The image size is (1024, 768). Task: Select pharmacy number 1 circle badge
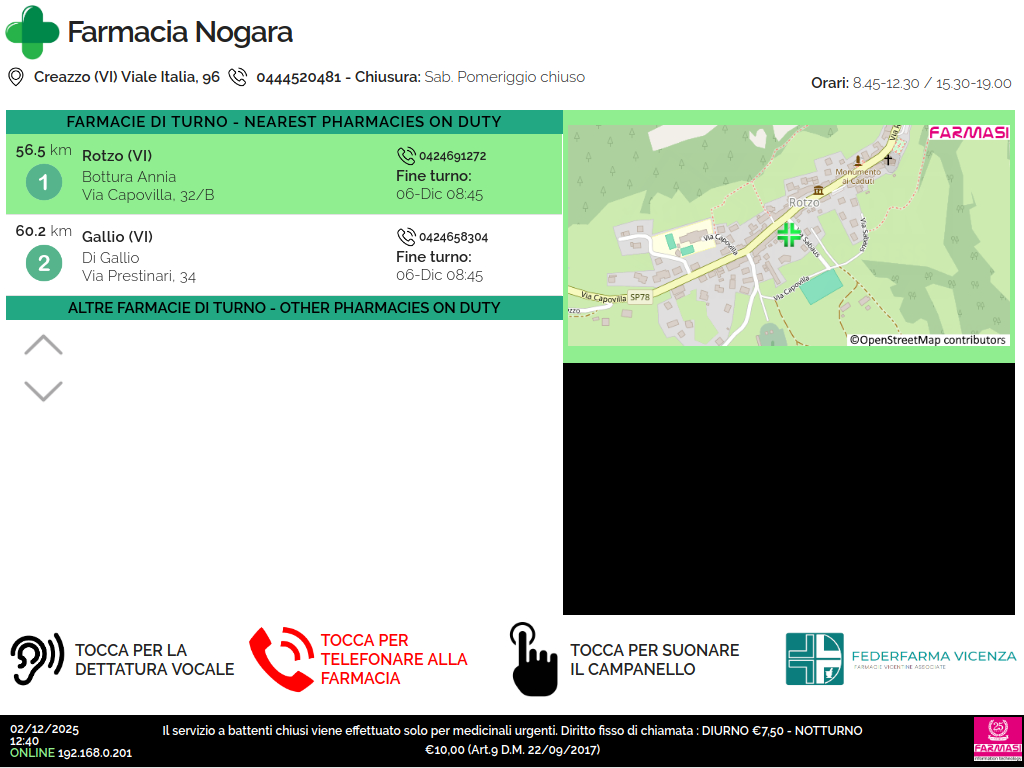[43, 183]
